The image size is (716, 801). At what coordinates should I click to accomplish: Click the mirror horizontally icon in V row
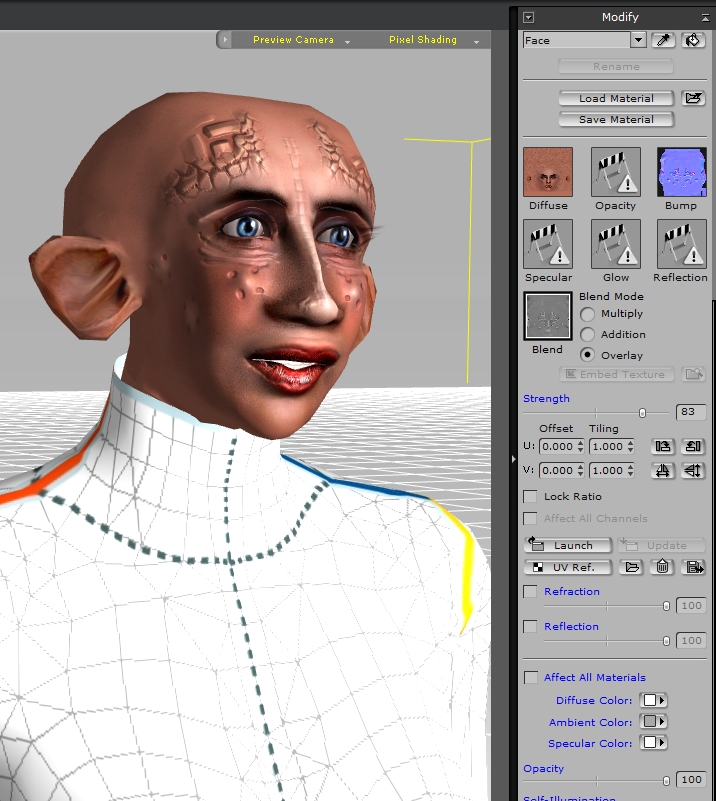coord(663,470)
